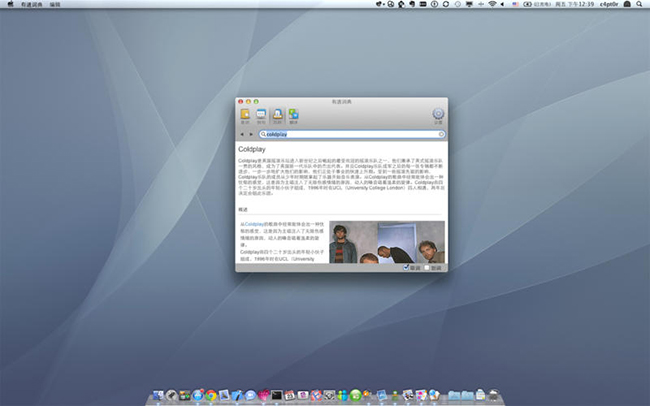This screenshot has width=650, height=406.
Task: Open the second menu bar item
Action: (55, 4)
